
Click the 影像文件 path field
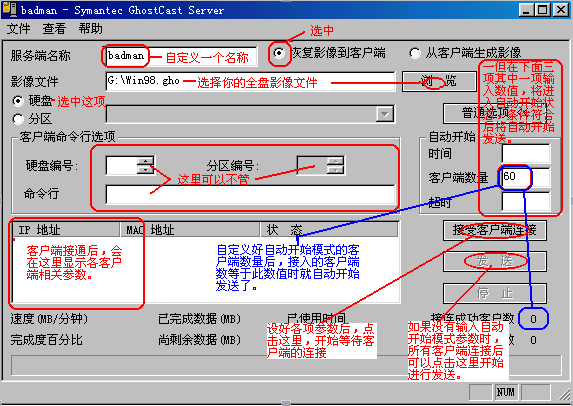(251, 81)
